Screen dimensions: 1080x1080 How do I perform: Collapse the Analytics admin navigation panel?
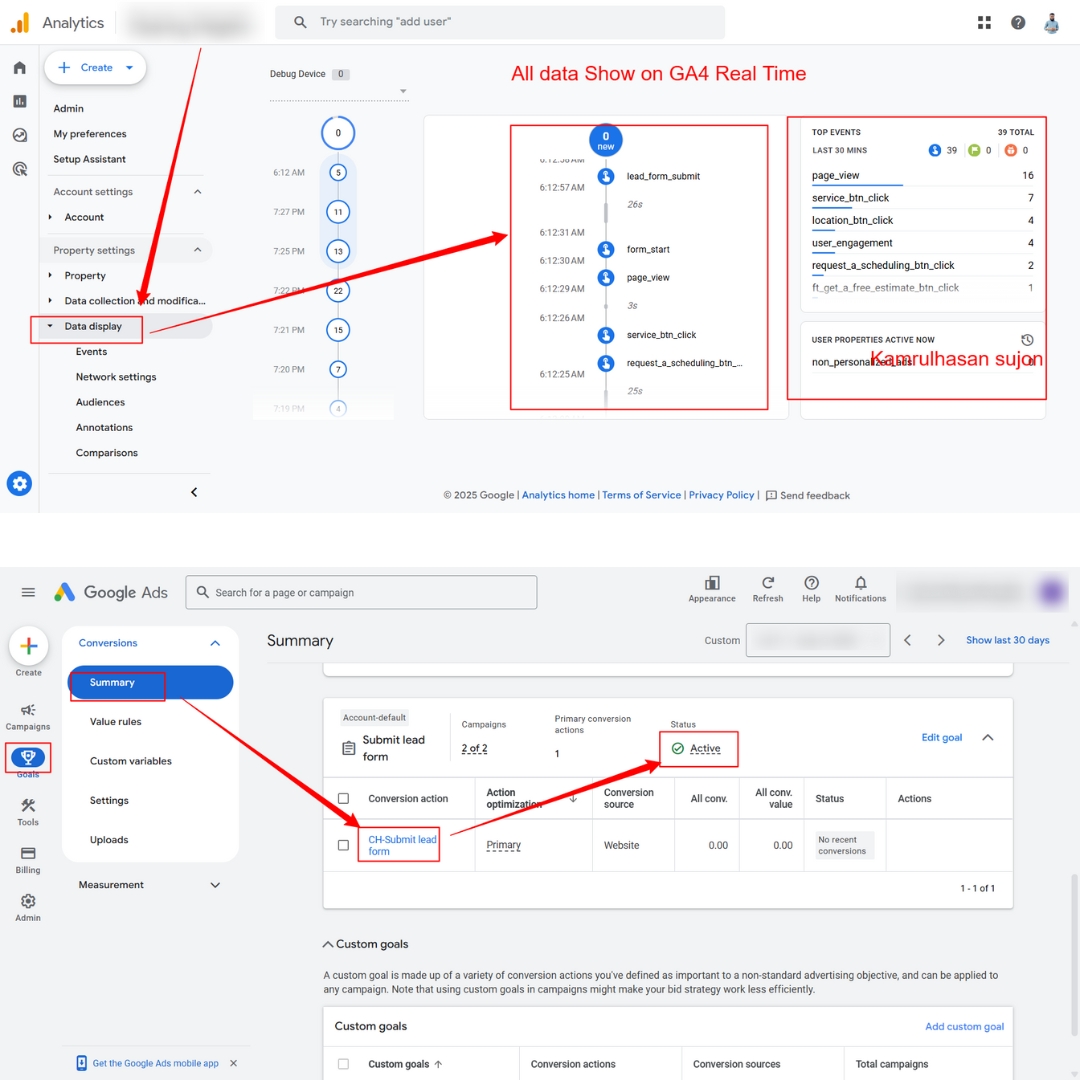(x=194, y=492)
